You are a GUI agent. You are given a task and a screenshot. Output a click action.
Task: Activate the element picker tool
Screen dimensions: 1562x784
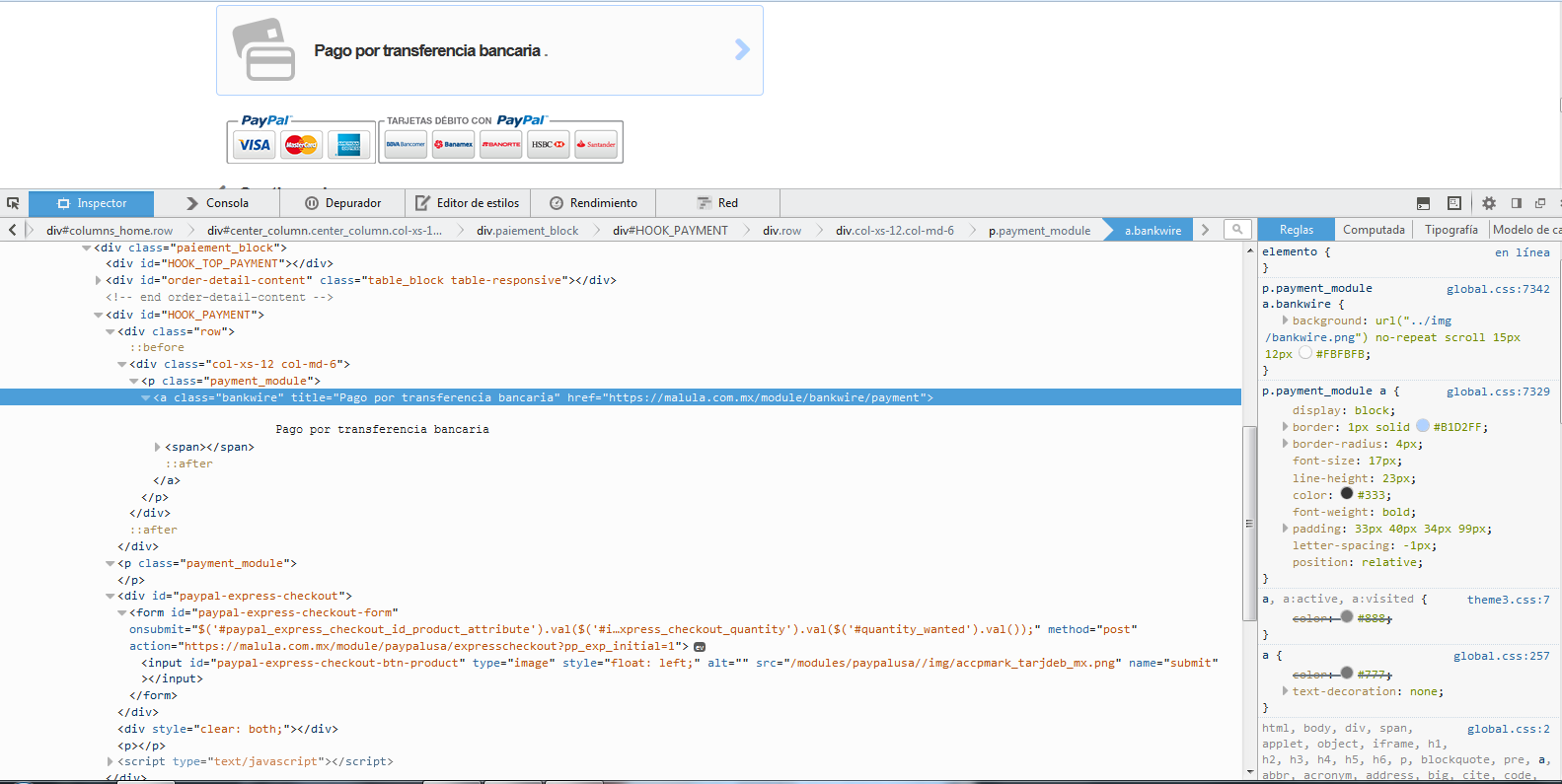[13, 203]
